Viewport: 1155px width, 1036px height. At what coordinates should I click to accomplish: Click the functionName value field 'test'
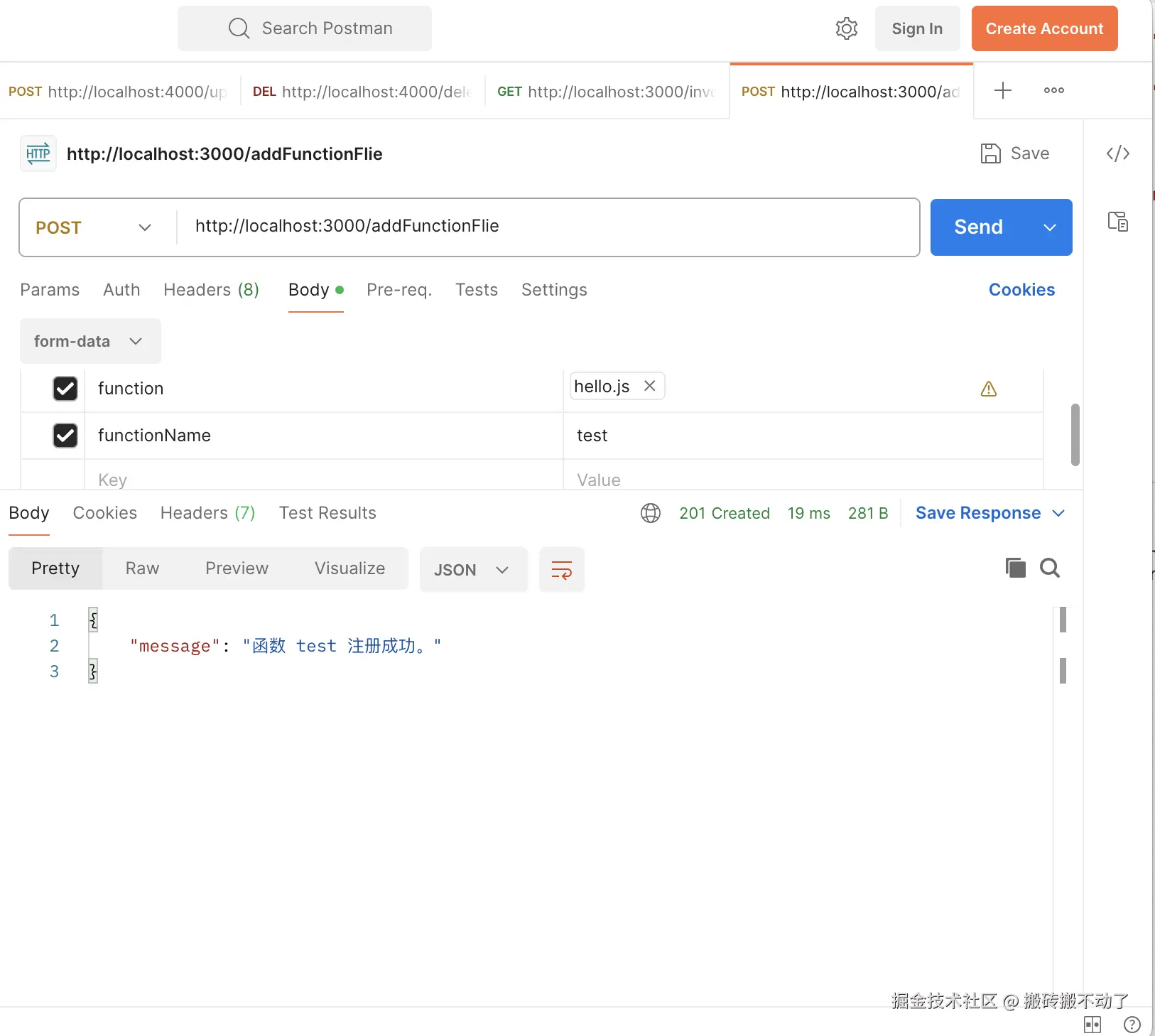point(803,436)
